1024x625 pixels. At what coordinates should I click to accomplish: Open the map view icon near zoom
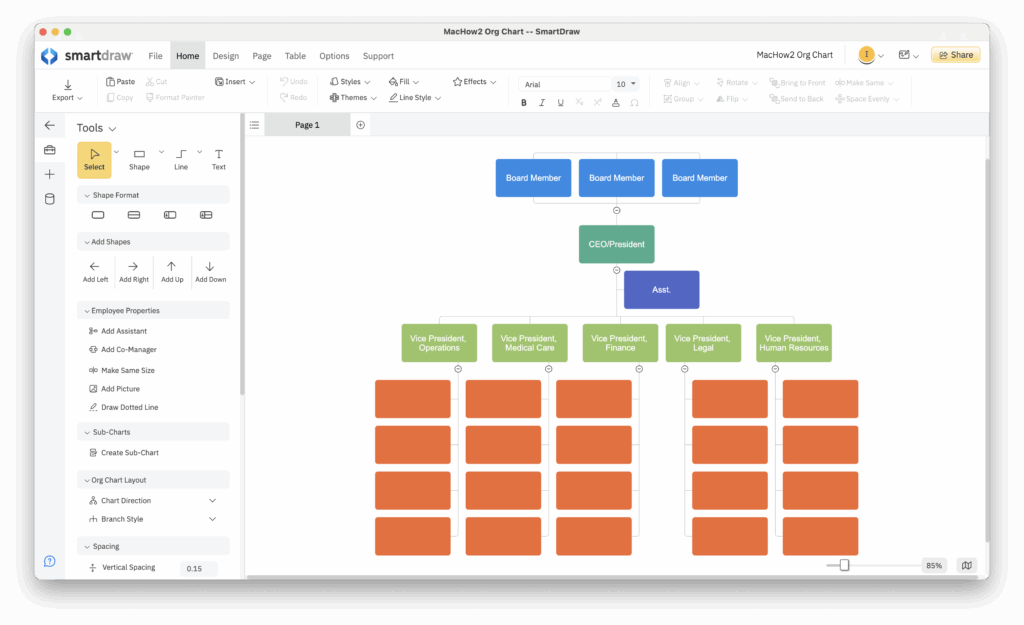coord(967,565)
